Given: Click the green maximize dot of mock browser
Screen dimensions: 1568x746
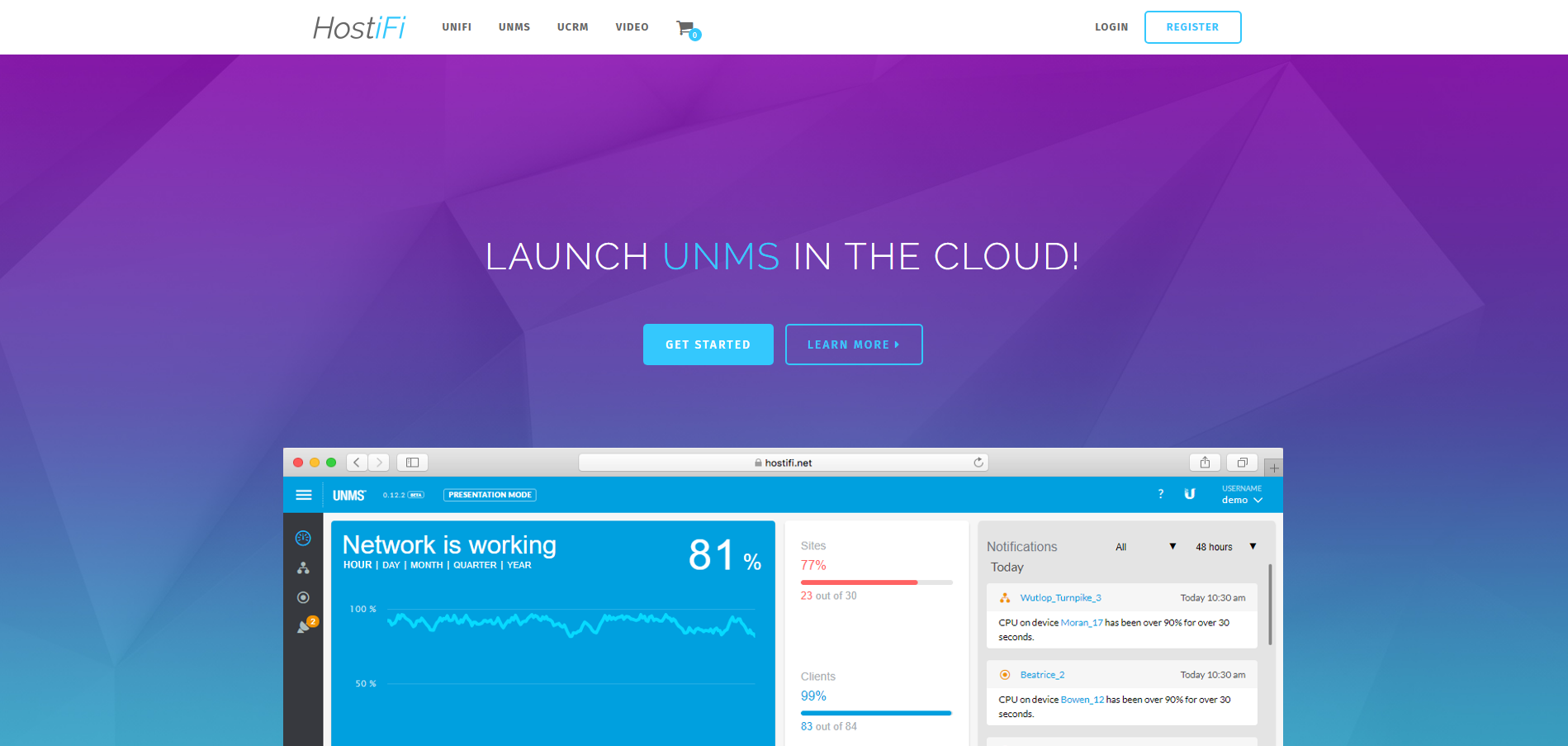Looking at the screenshot, I should [331, 463].
